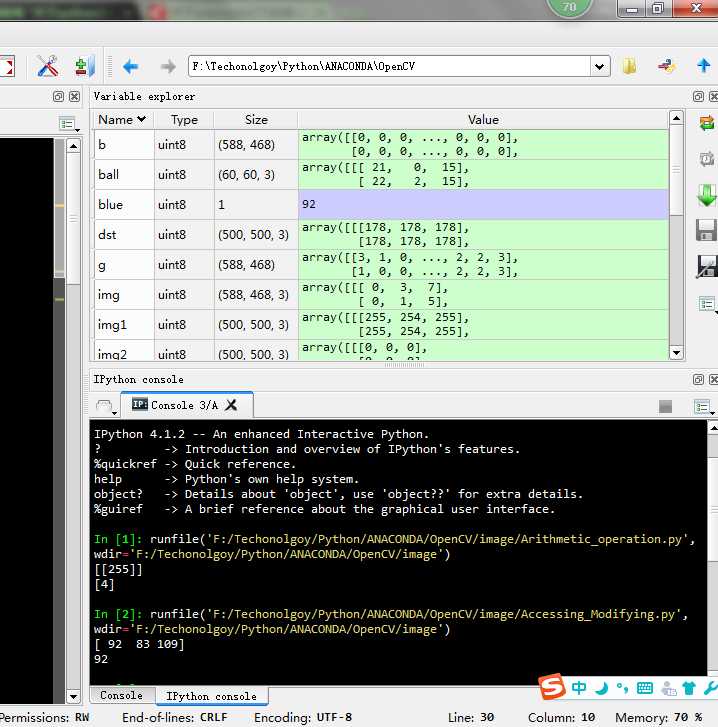The image size is (718, 727).
Task: Open Sogou soft keyboard icon
Action: [645, 689]
